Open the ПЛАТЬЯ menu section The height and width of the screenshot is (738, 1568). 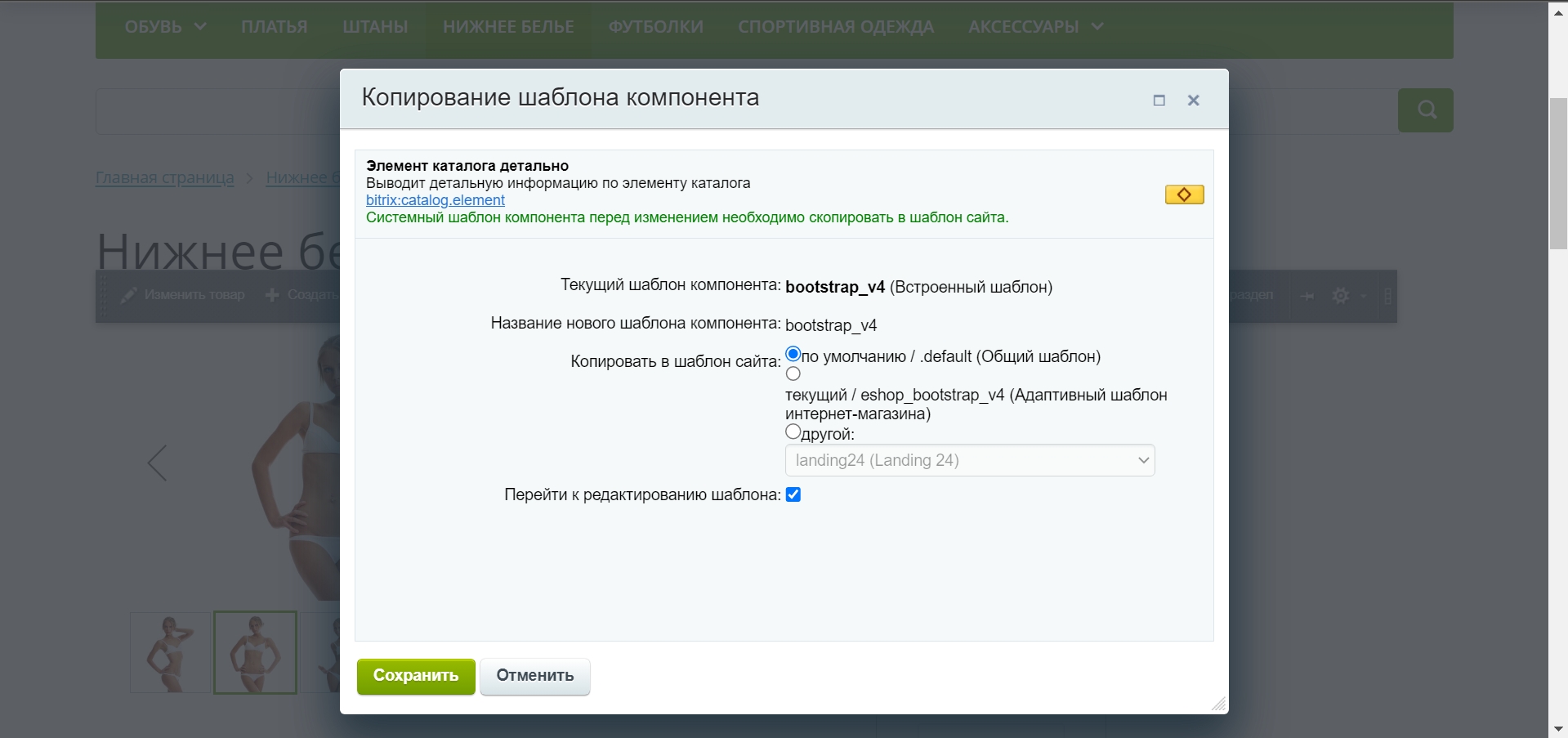[x=274, y=27]
